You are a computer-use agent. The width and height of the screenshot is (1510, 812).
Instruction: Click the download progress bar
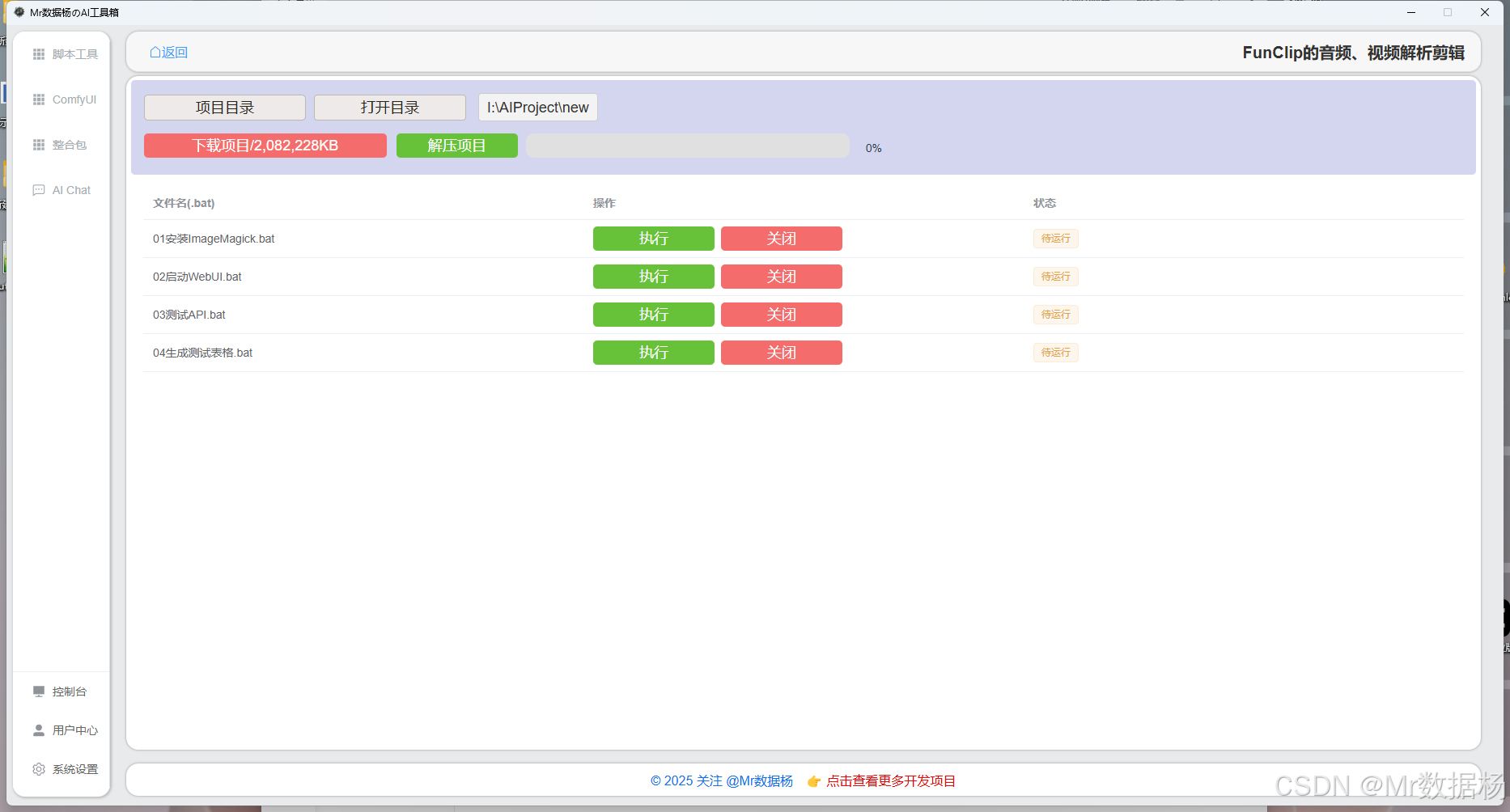(688, 146)
